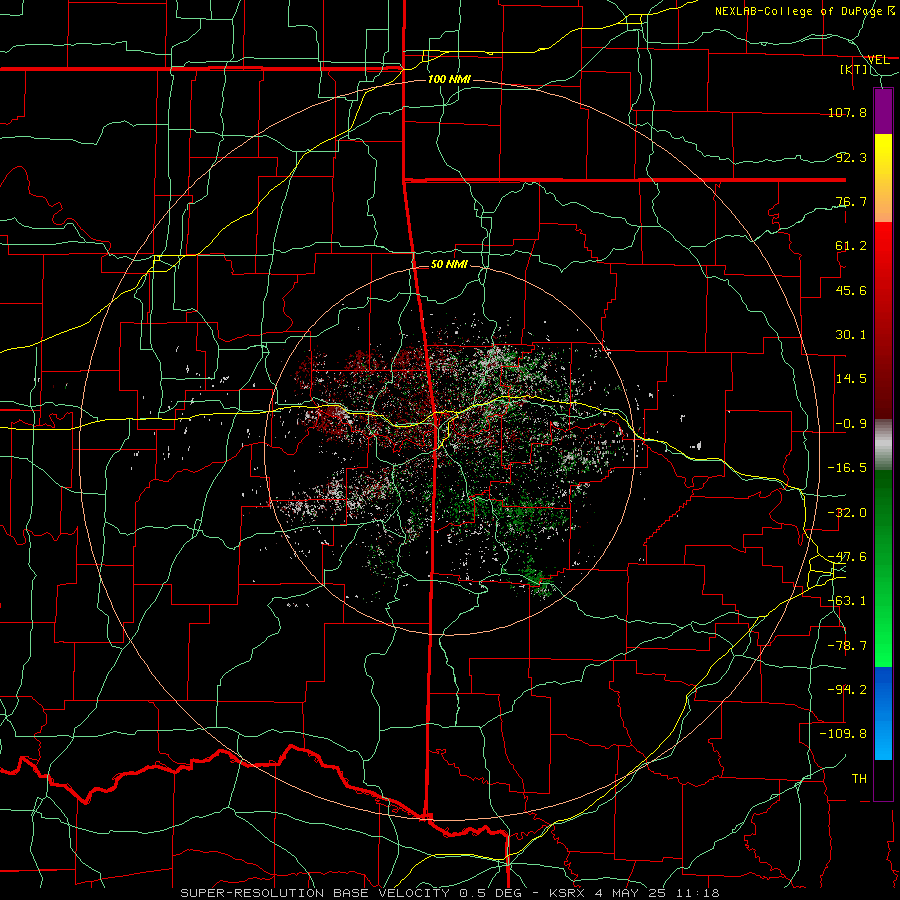Select the -16.5 legend value
Image resolution: width=900 pixels, height=900 pixels.
[847, 468]
